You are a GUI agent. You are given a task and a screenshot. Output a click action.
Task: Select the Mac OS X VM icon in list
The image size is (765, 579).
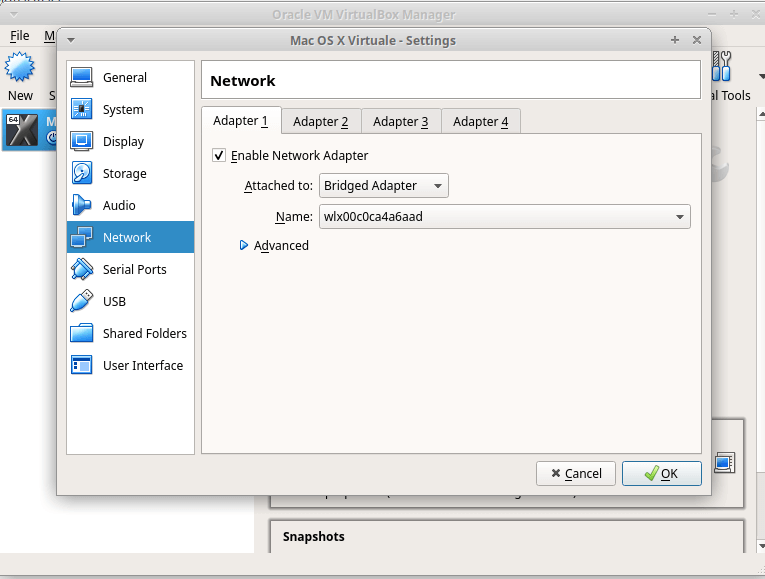[22, 130]
